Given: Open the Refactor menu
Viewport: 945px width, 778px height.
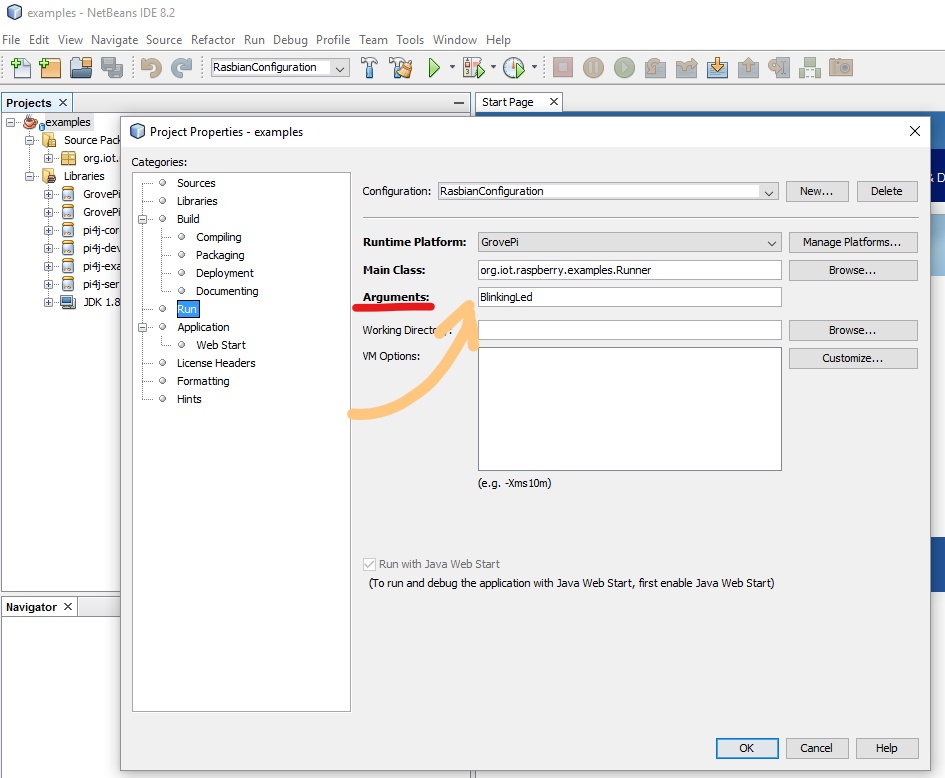Looking at the screenshot, I should [213, 40].
